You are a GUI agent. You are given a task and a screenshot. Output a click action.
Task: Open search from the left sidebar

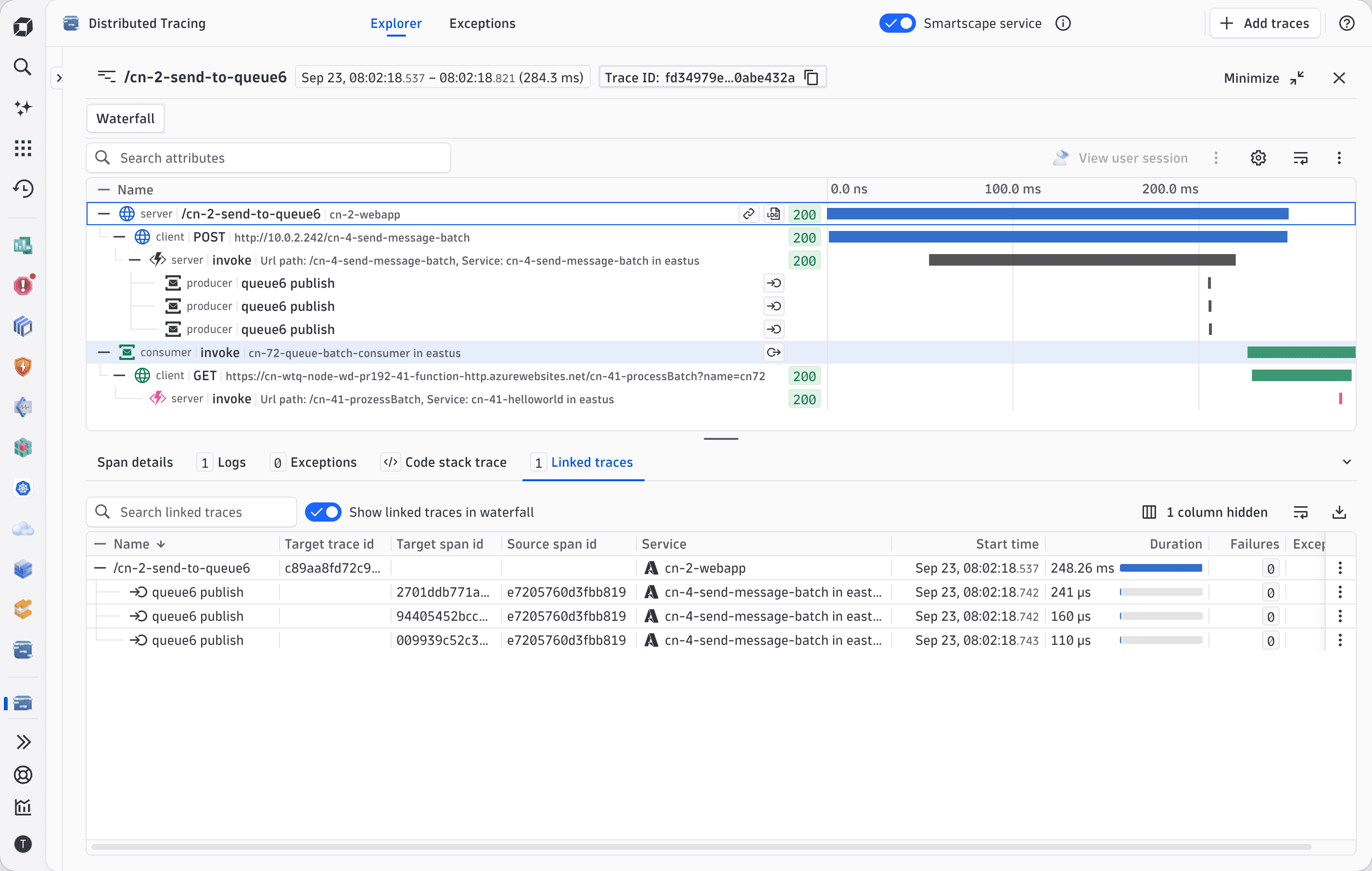coord(22,67)
